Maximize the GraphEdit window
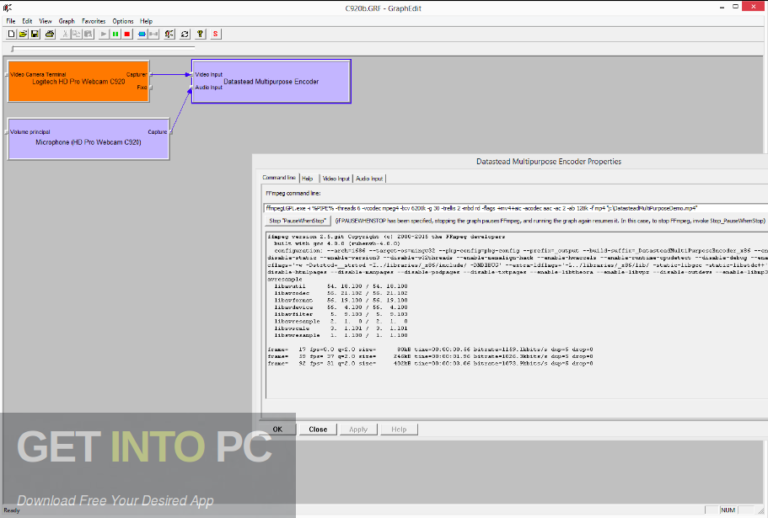The width and height of the screenshot is (768, 518). 735,6
